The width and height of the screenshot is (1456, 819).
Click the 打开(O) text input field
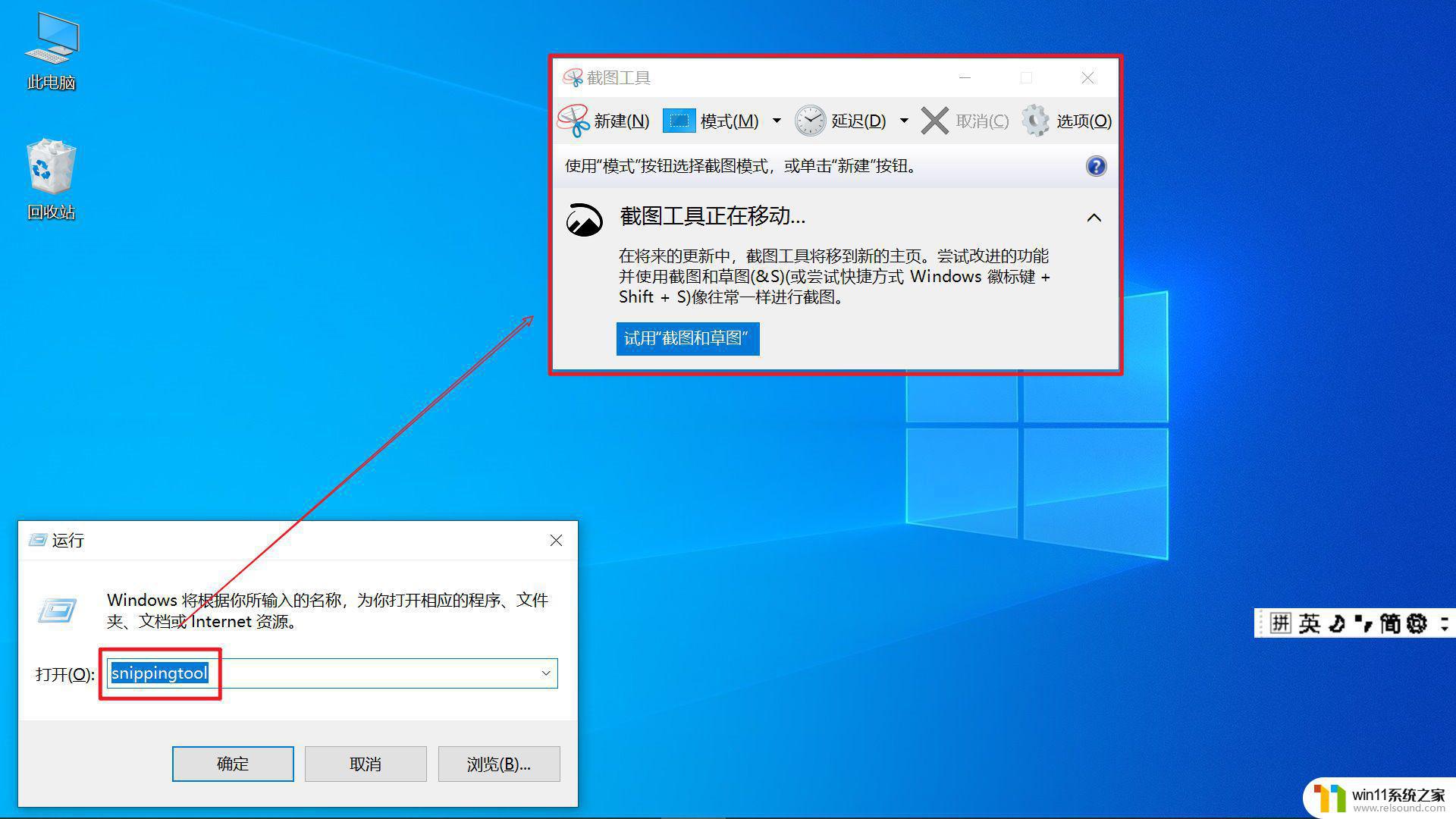pyautogui.click(x=332, y=673)
